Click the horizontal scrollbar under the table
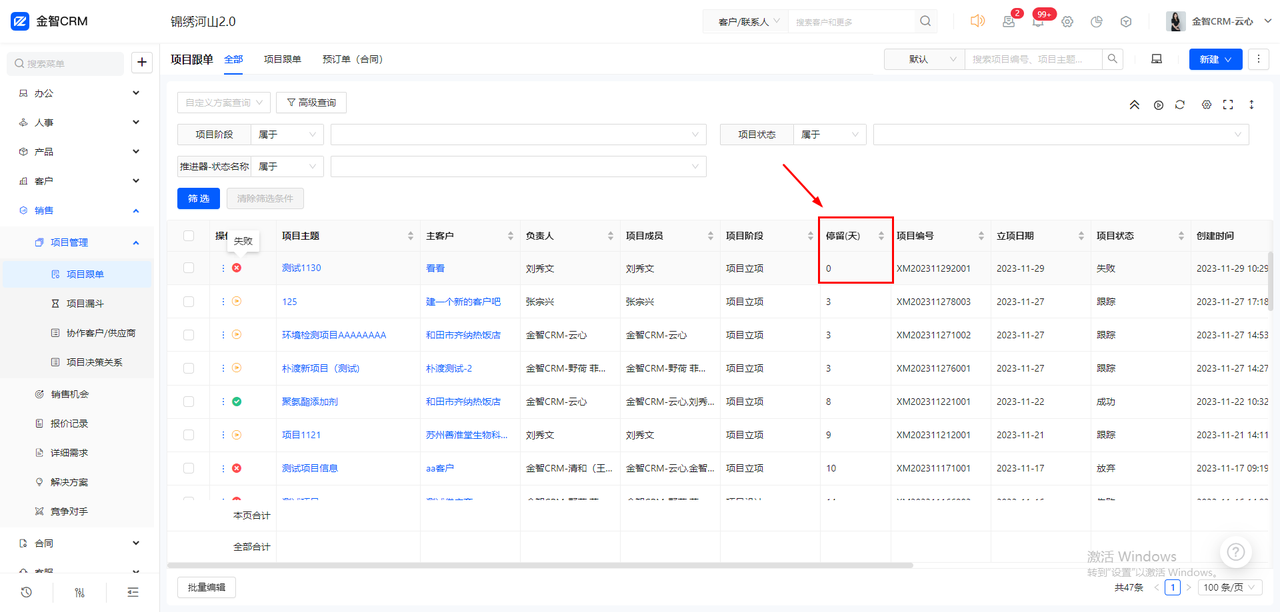 (540, 565)
